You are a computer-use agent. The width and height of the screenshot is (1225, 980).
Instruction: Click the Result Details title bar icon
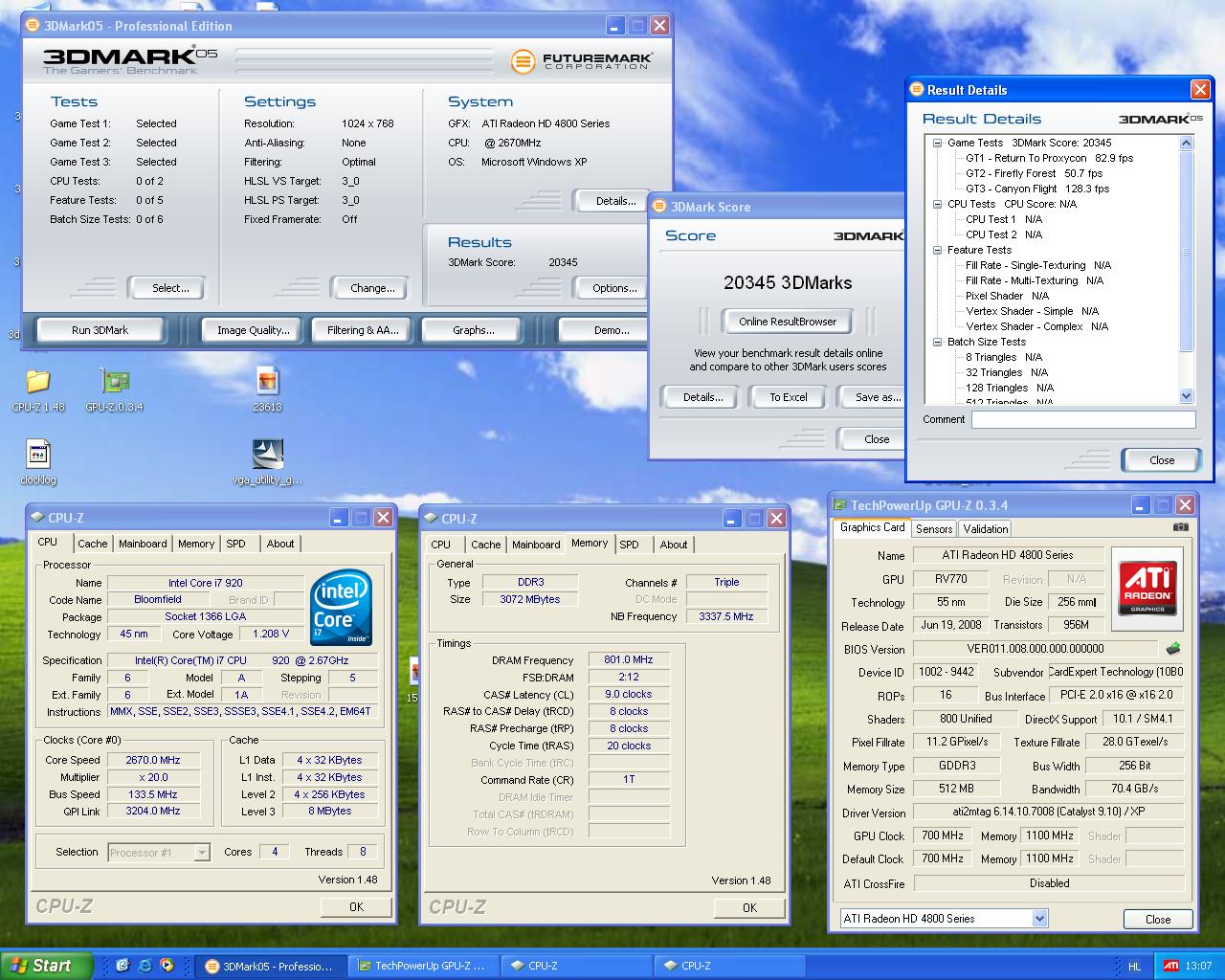[x=916, y=90]
